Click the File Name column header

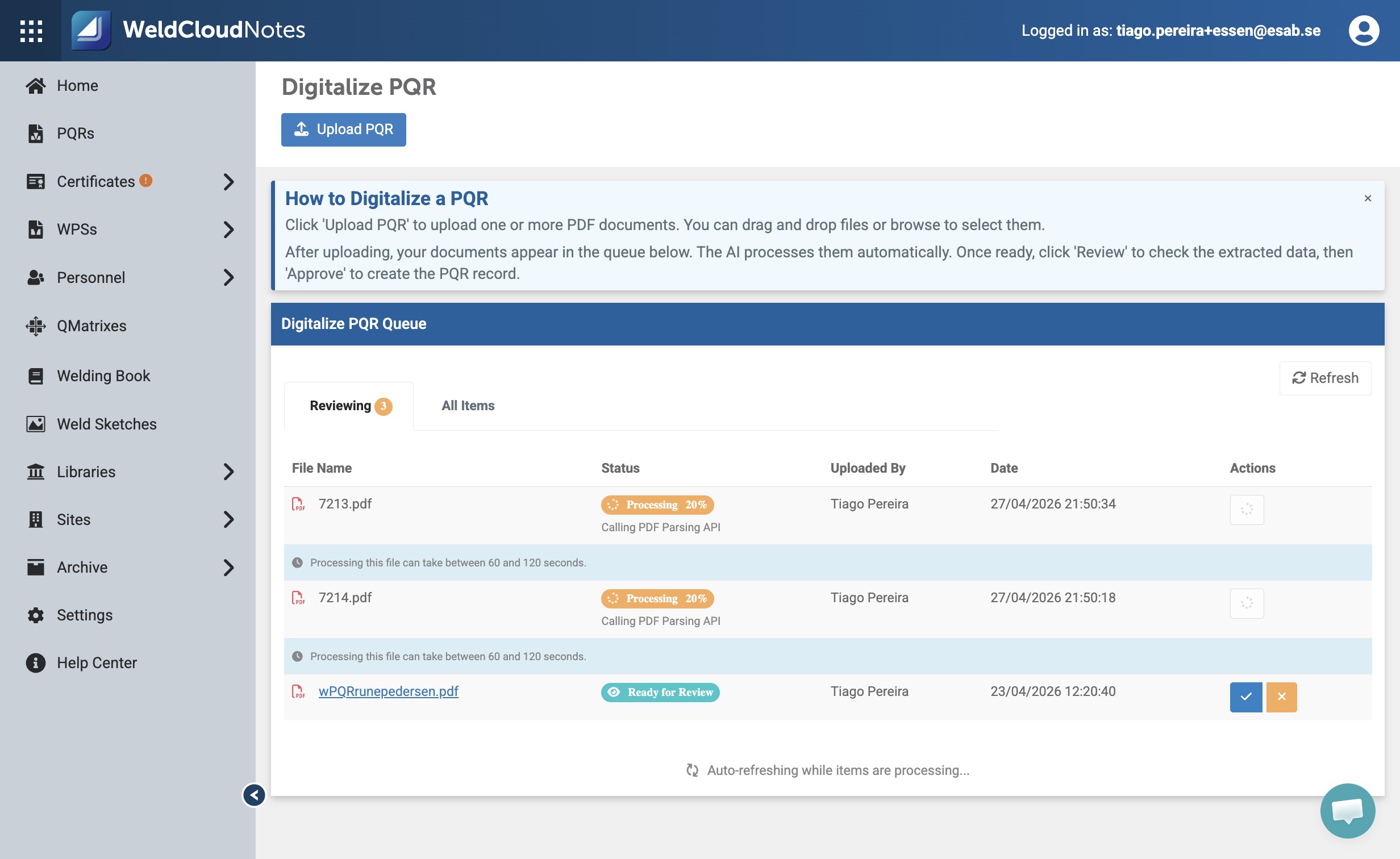click(322, 468)
